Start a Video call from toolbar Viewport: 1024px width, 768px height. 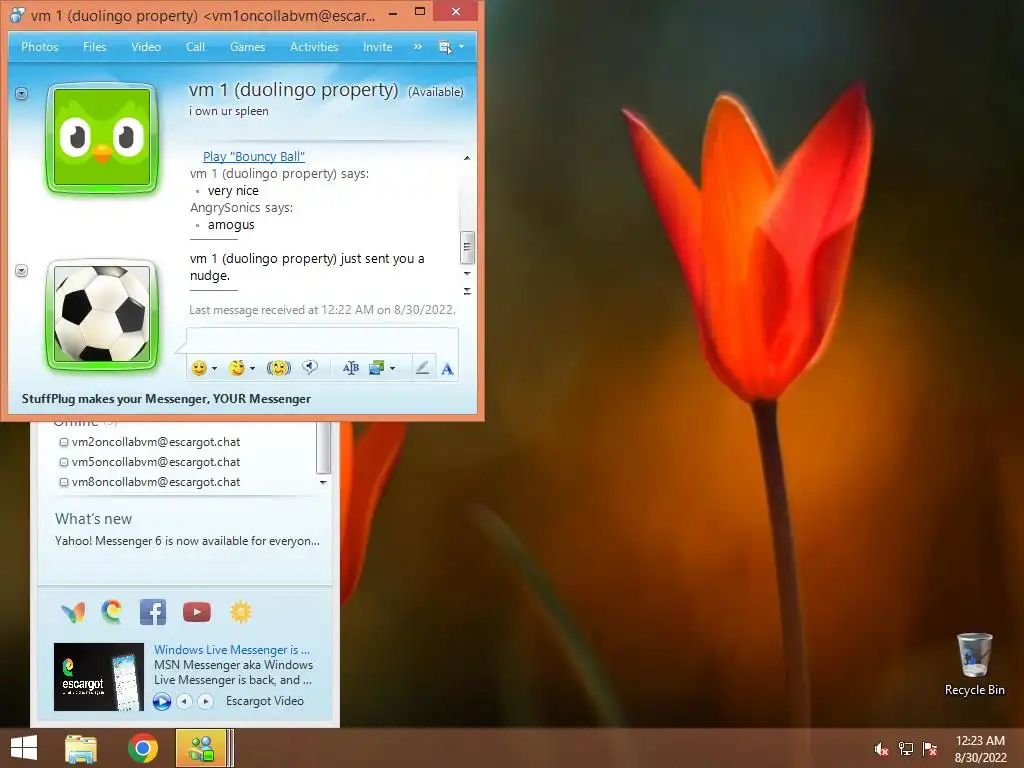(146, 47)
